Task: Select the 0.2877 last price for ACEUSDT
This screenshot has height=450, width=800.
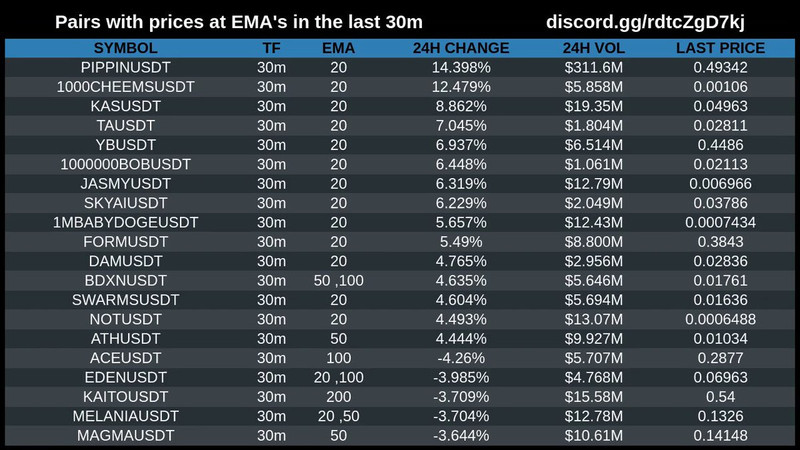Action: [x=720, y=357]
